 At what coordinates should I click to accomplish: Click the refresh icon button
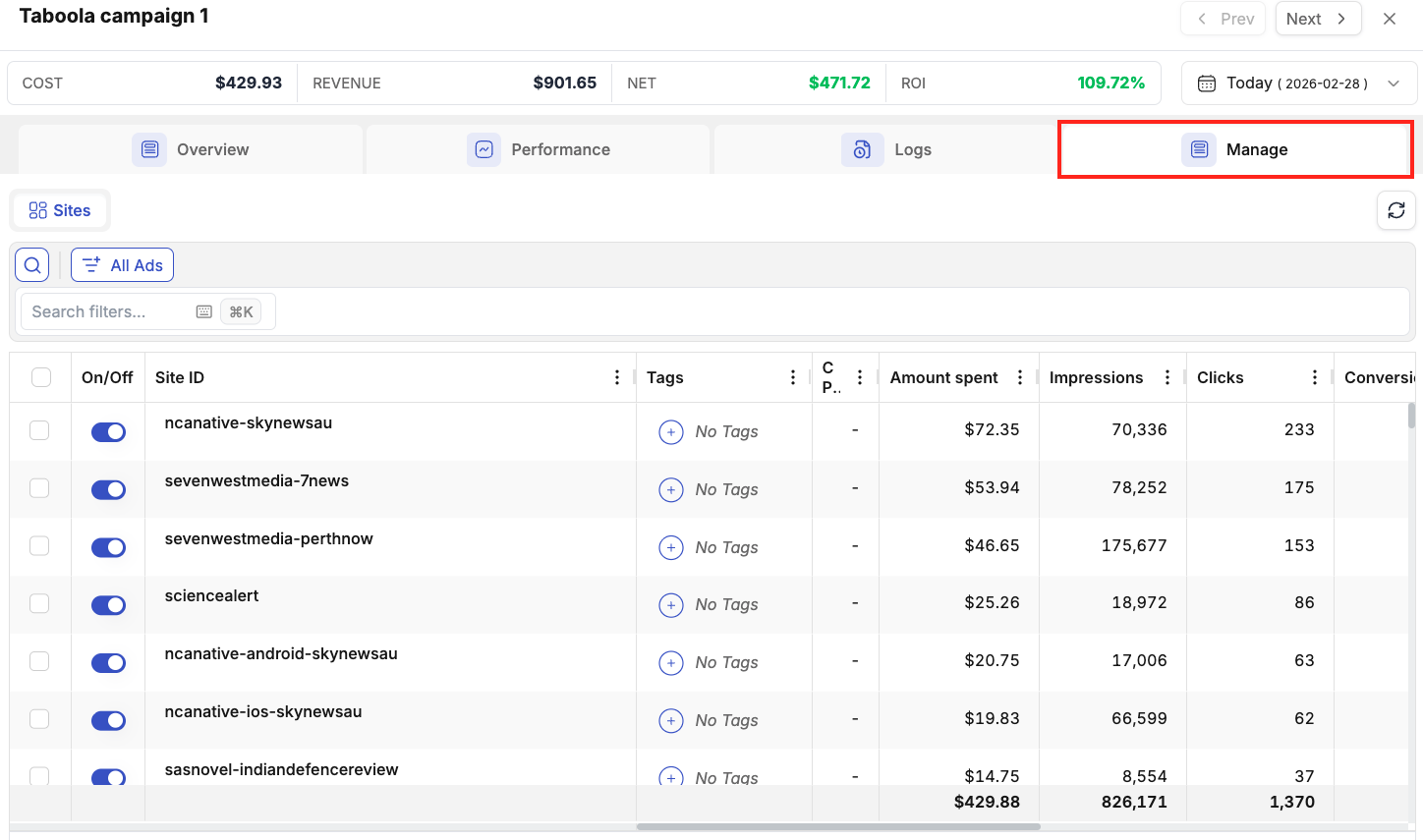[x=1395, y=210]
